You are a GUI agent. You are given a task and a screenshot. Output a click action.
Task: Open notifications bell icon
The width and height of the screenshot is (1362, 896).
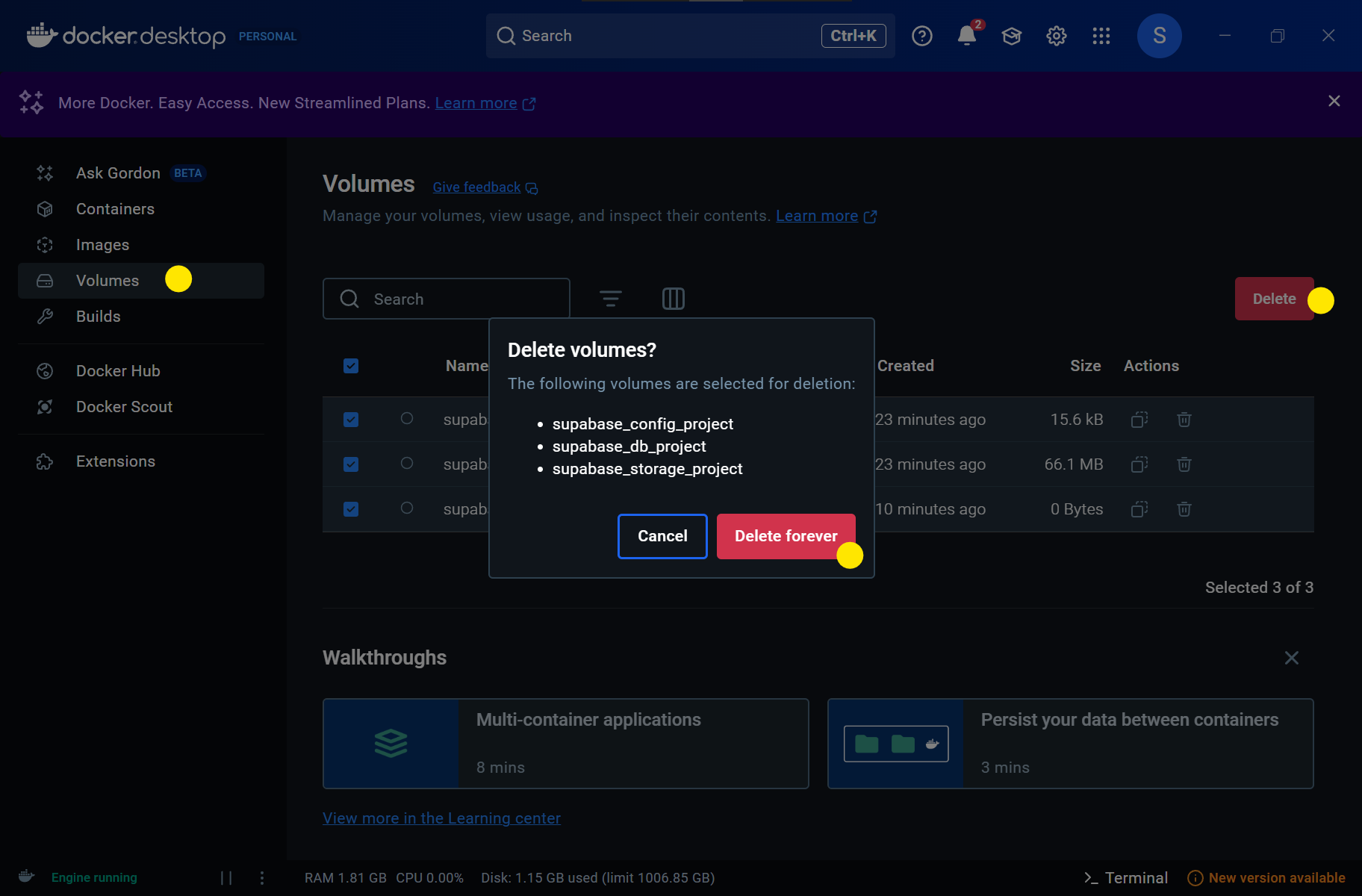[x=967, y=36]
